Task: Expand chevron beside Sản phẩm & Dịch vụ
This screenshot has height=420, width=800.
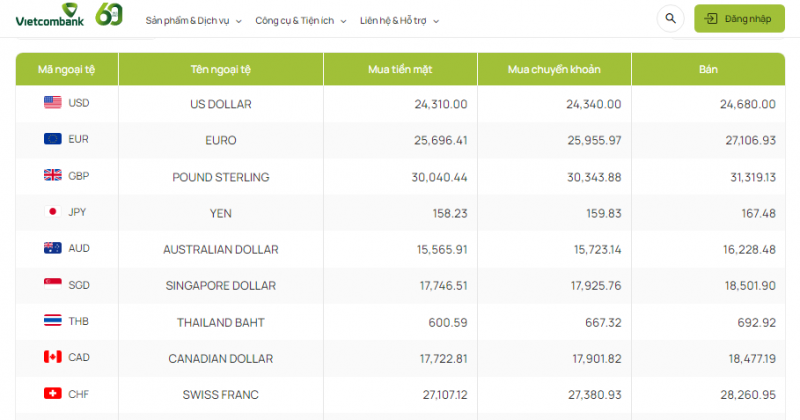Action: 238,21
